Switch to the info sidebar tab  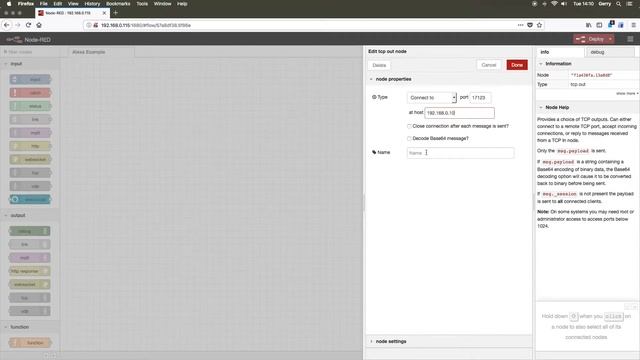click(560, 52)
